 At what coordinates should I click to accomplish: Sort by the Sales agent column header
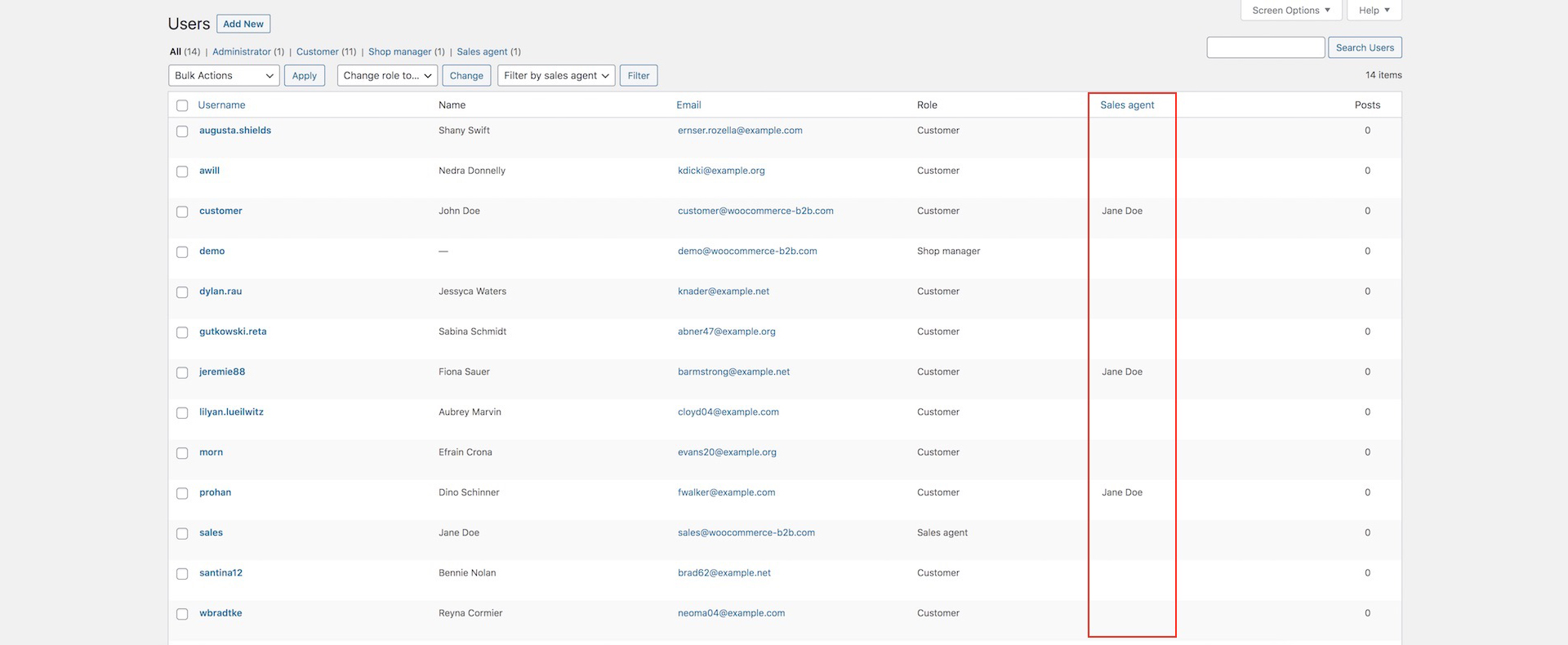[1127, 105]
